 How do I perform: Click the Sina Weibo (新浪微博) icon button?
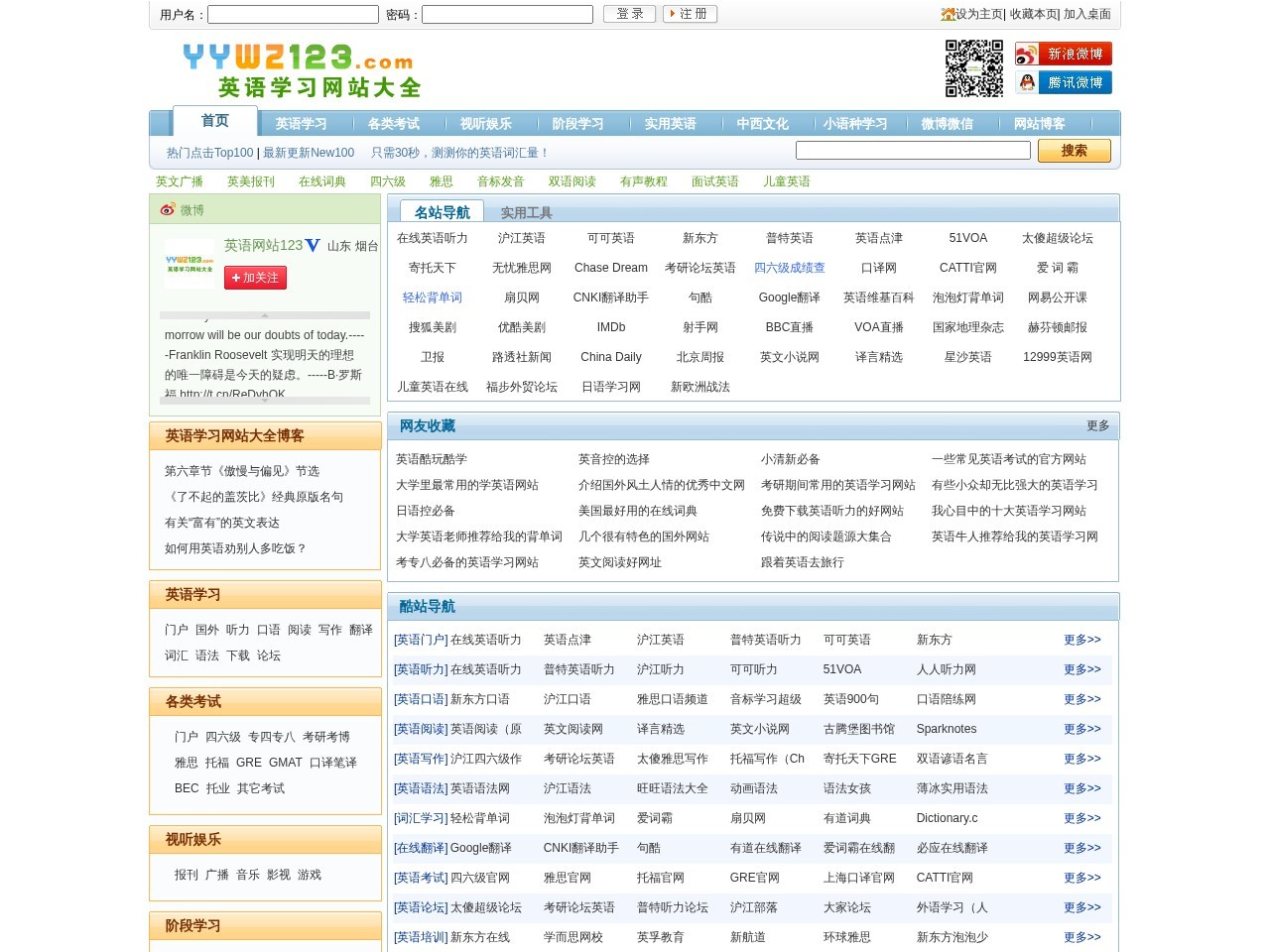(x=1063, y=54)
